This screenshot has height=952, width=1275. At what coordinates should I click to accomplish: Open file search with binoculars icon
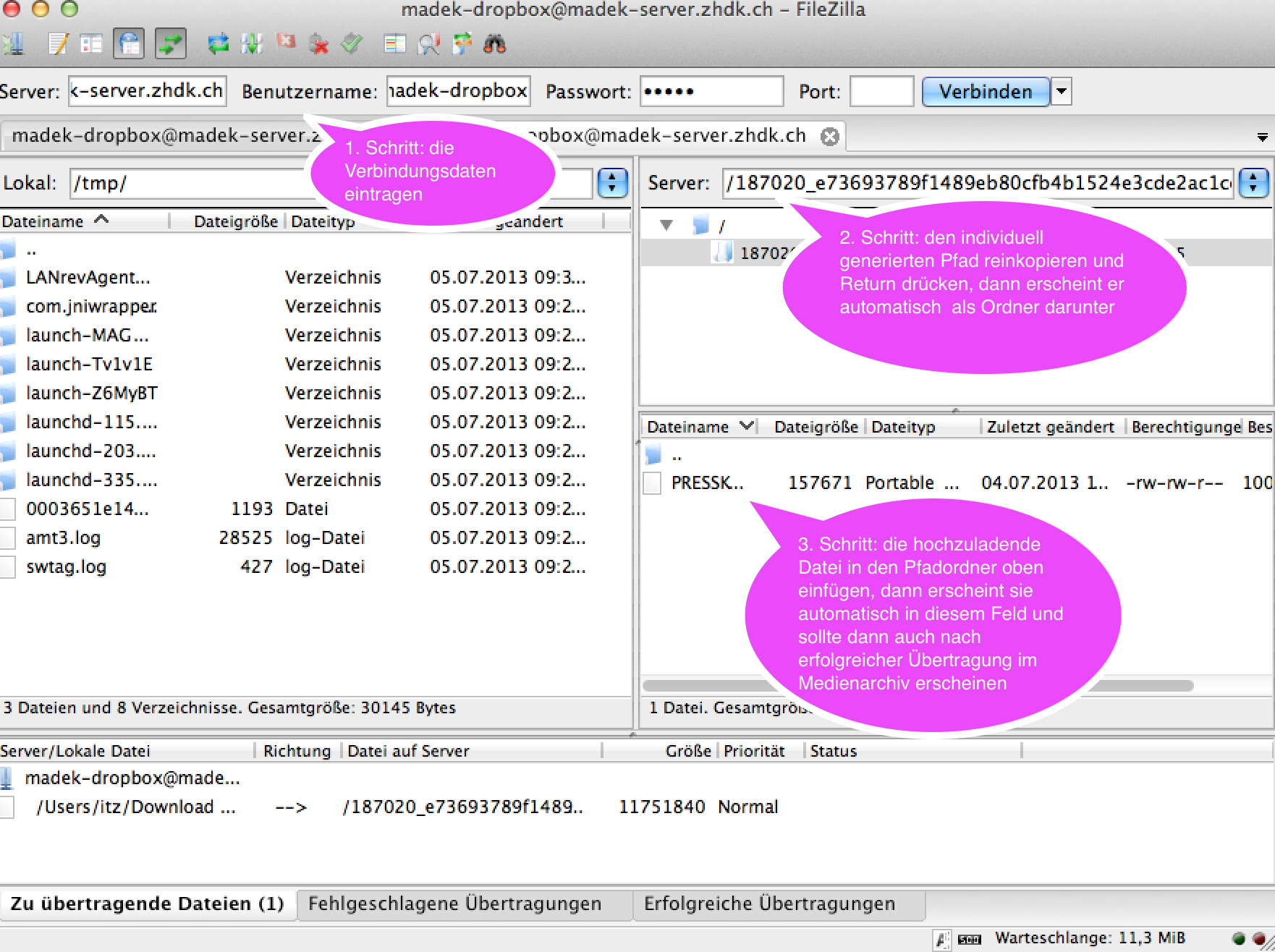(x=494, y=44)
